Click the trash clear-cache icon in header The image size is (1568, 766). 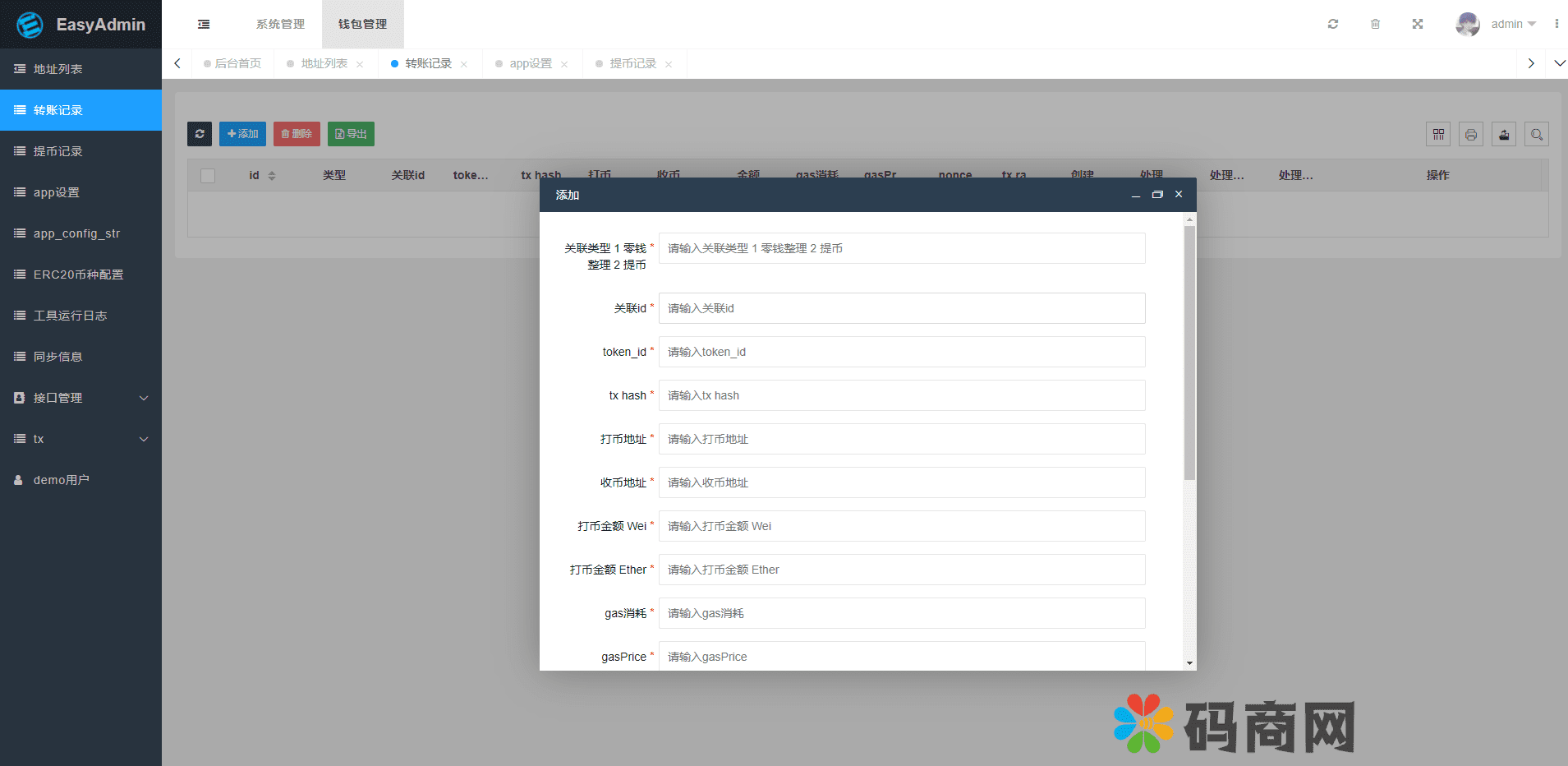point(1375,24)
